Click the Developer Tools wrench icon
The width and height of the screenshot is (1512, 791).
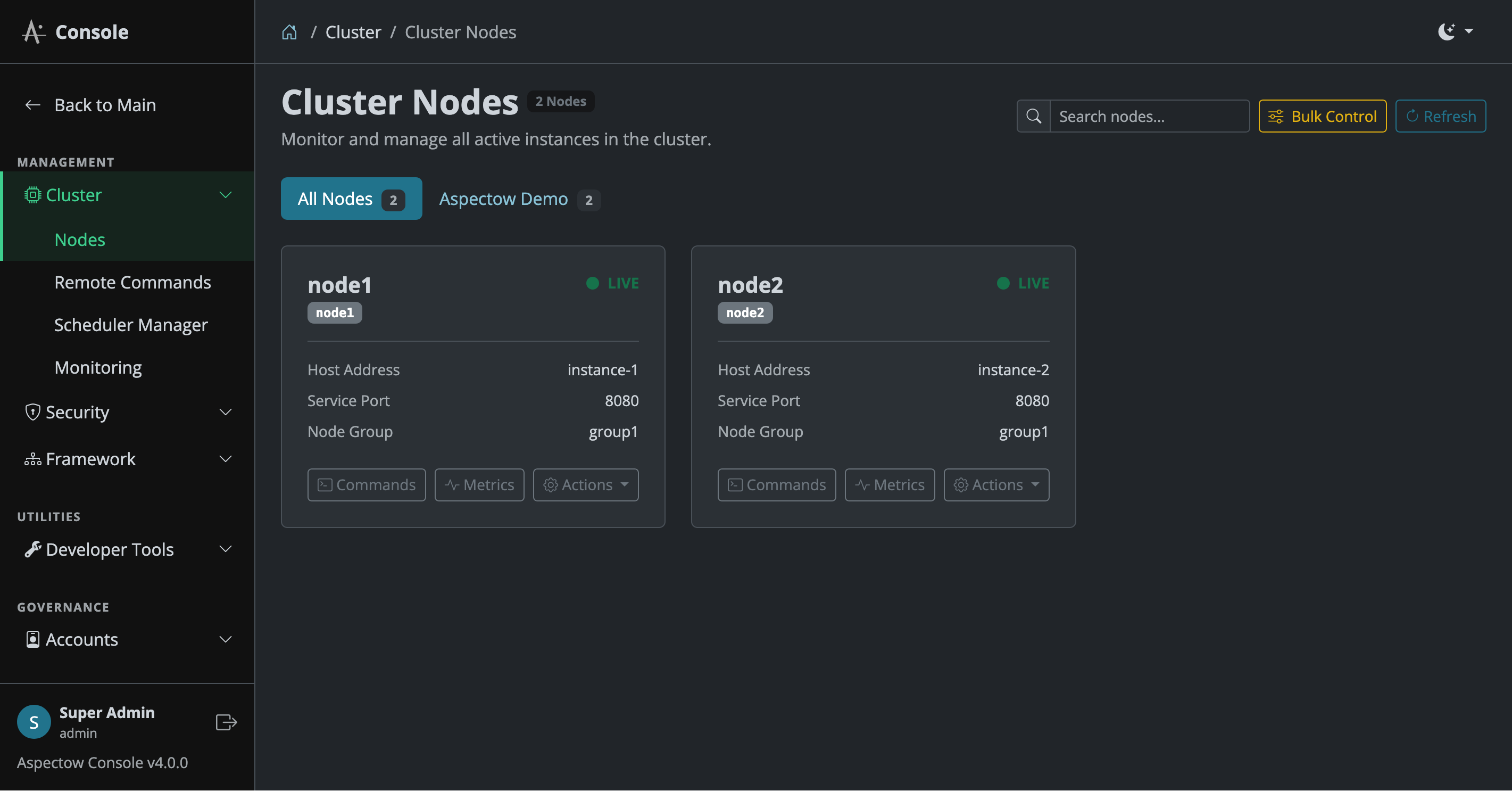point(33,550)
